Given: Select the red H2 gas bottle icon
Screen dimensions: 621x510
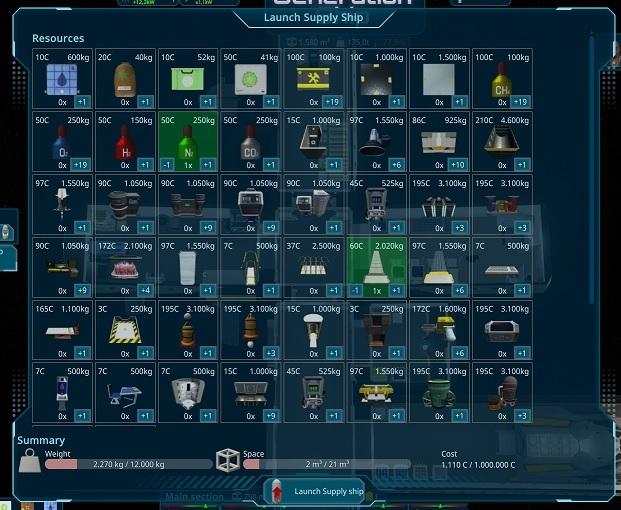Looking at the screenshot, I should tap(125, 143).
